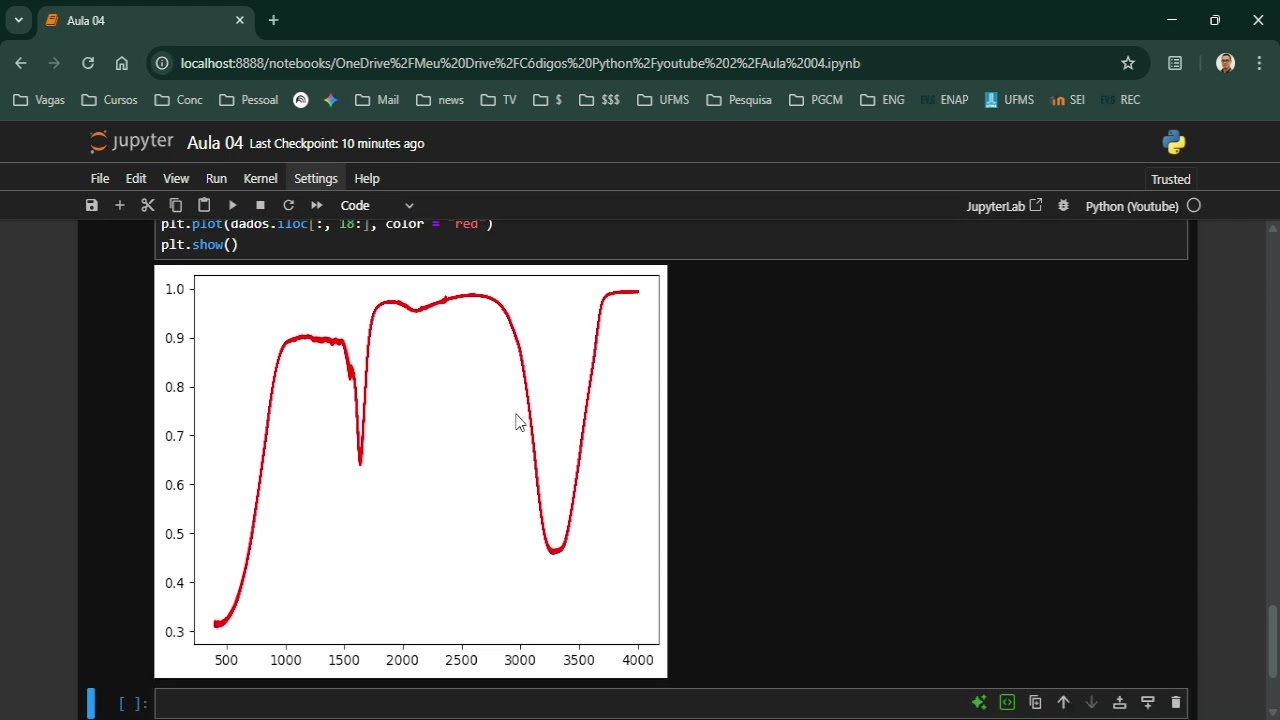This screenshot has height=720, width=1280.
Task: Save the notebook with the floppy disk icon
Action: pos(92,205)
